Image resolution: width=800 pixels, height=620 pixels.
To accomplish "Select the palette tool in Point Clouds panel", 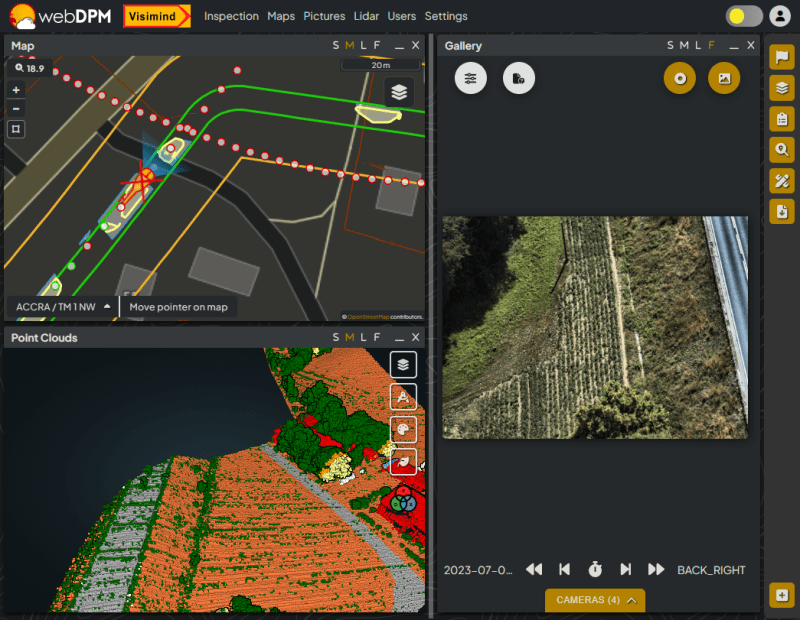I will point(402,428).
